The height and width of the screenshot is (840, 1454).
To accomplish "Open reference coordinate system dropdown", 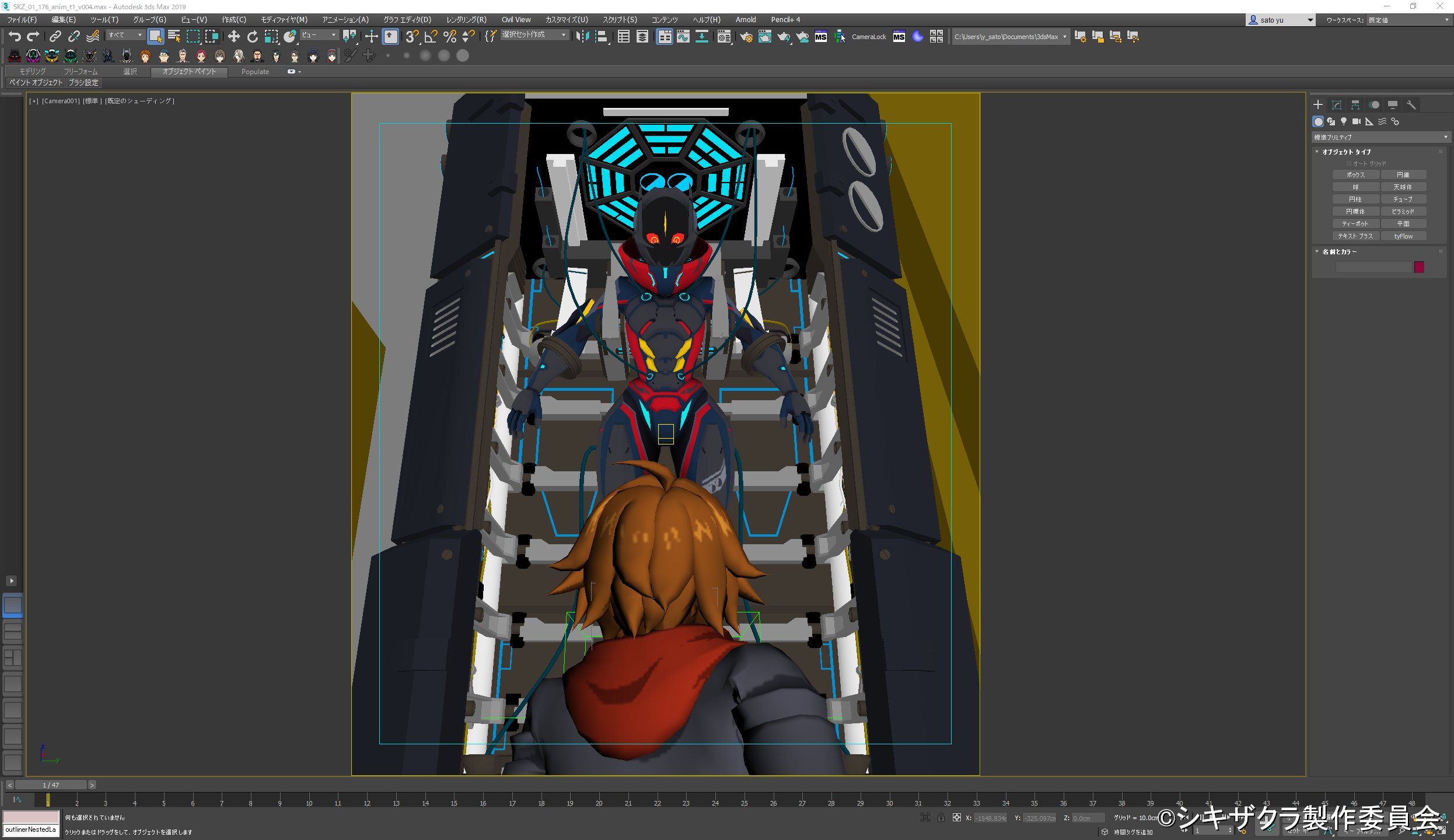I will (x=319, y=36).
